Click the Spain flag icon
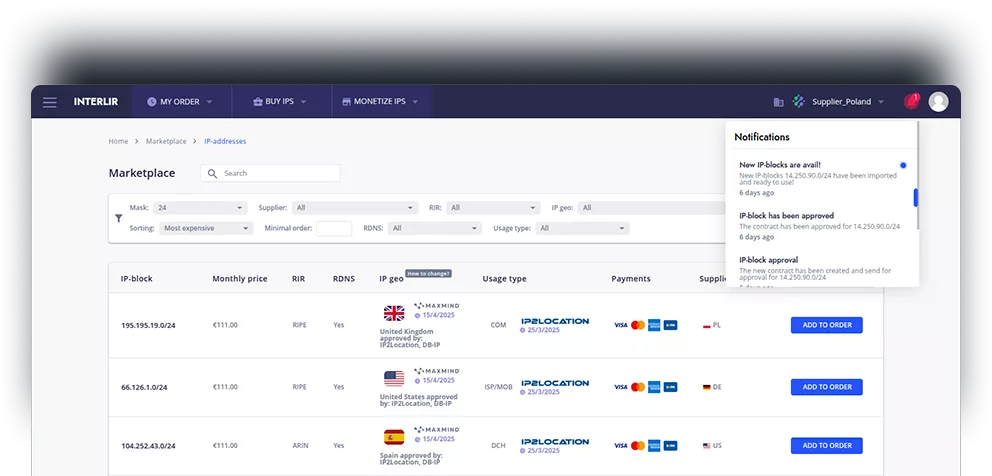992x476 pixels. pyautogui.click(x=394, y=437)
